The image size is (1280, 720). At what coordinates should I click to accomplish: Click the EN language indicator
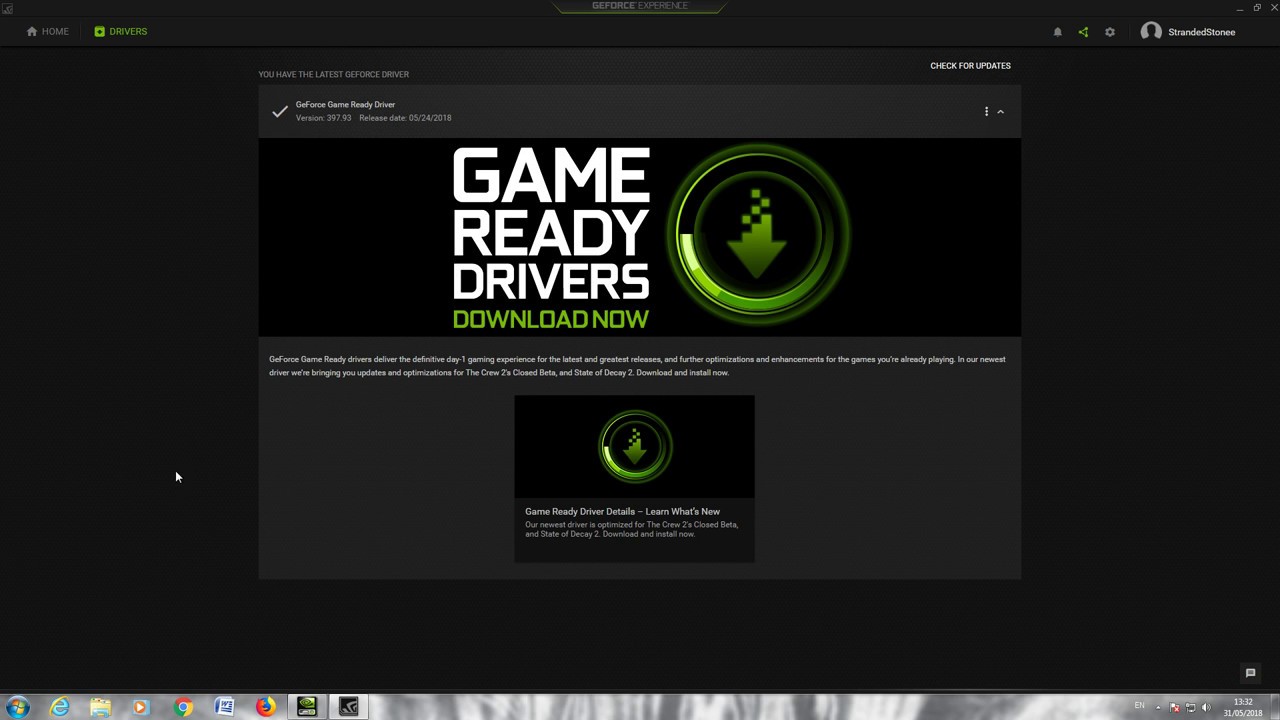click(x=1139, y=706)
